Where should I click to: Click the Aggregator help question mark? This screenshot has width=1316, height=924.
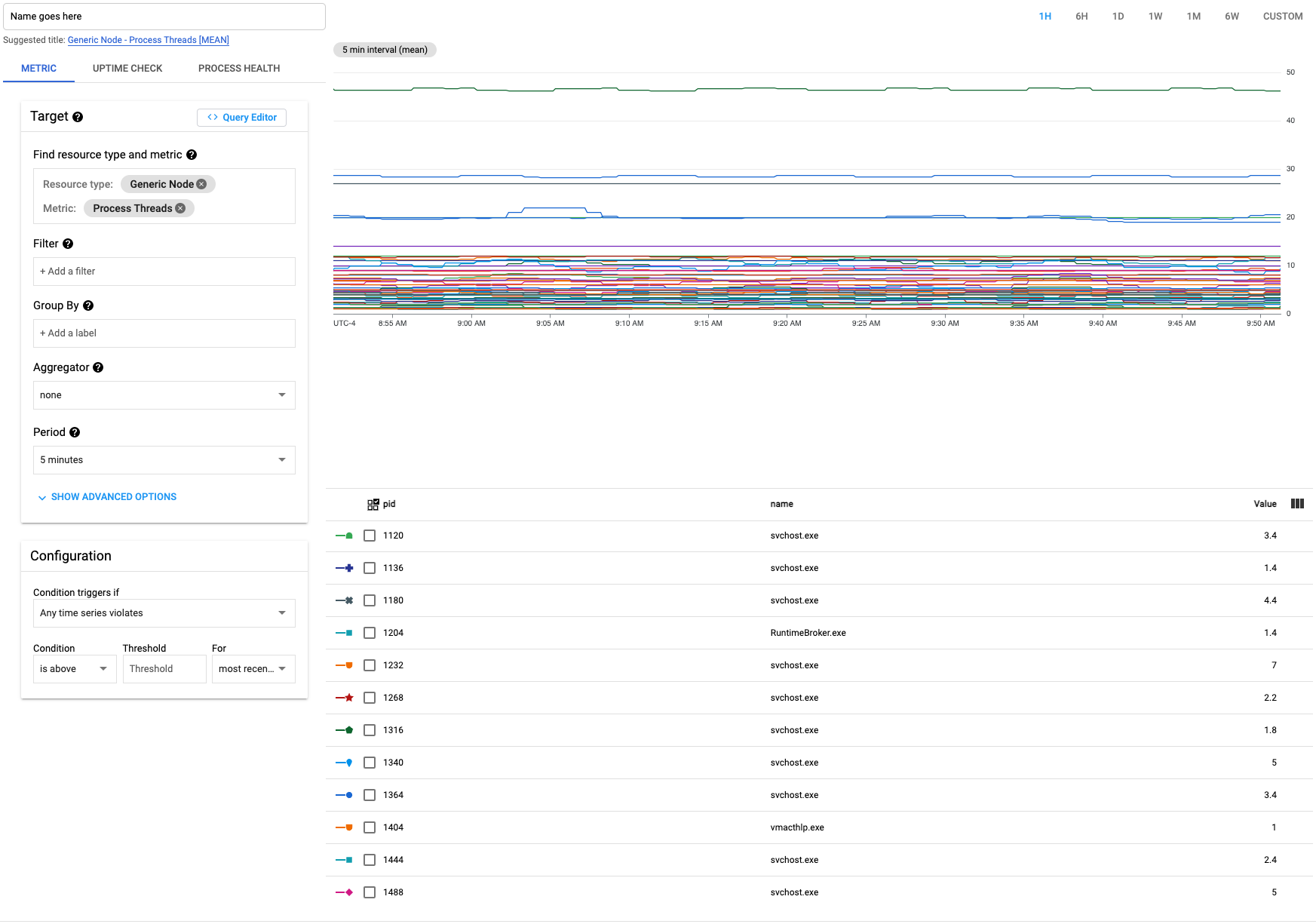point(98,367)
